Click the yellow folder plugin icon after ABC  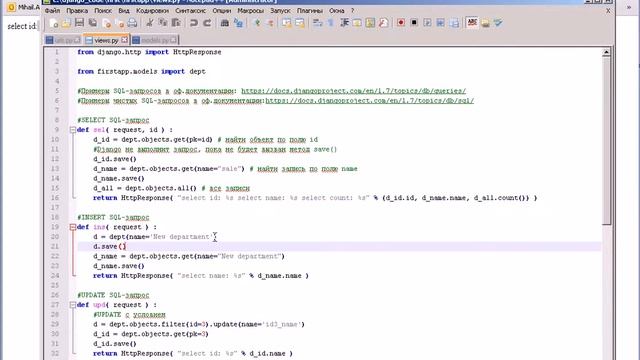pyautogui.click(x=485, y=23)
